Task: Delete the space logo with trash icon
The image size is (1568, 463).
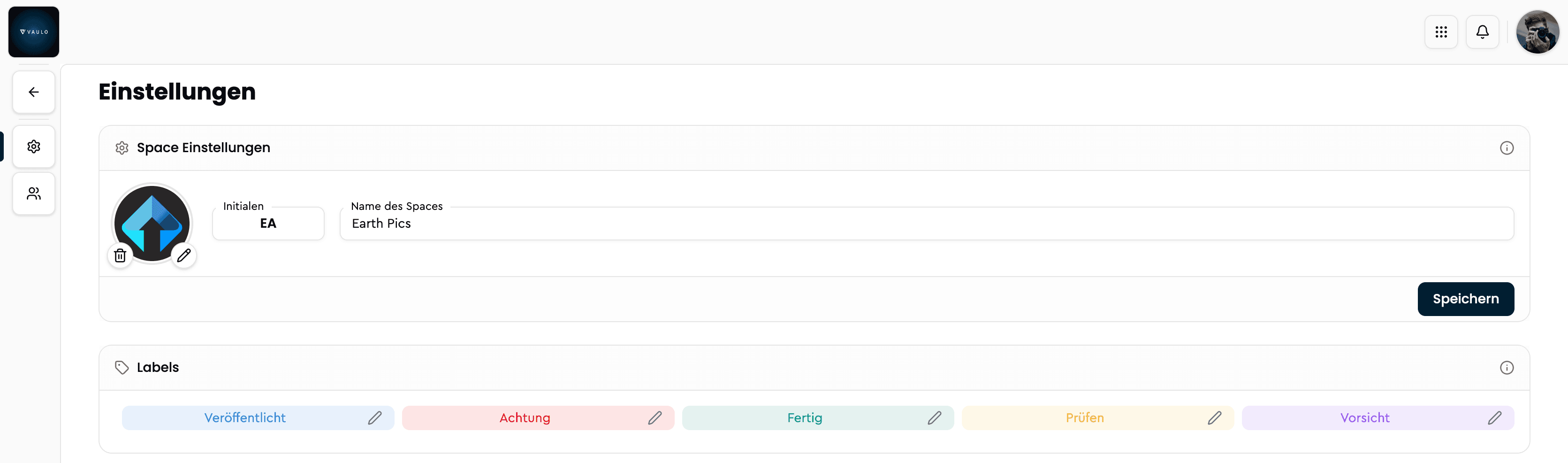Action: (120, 255)
